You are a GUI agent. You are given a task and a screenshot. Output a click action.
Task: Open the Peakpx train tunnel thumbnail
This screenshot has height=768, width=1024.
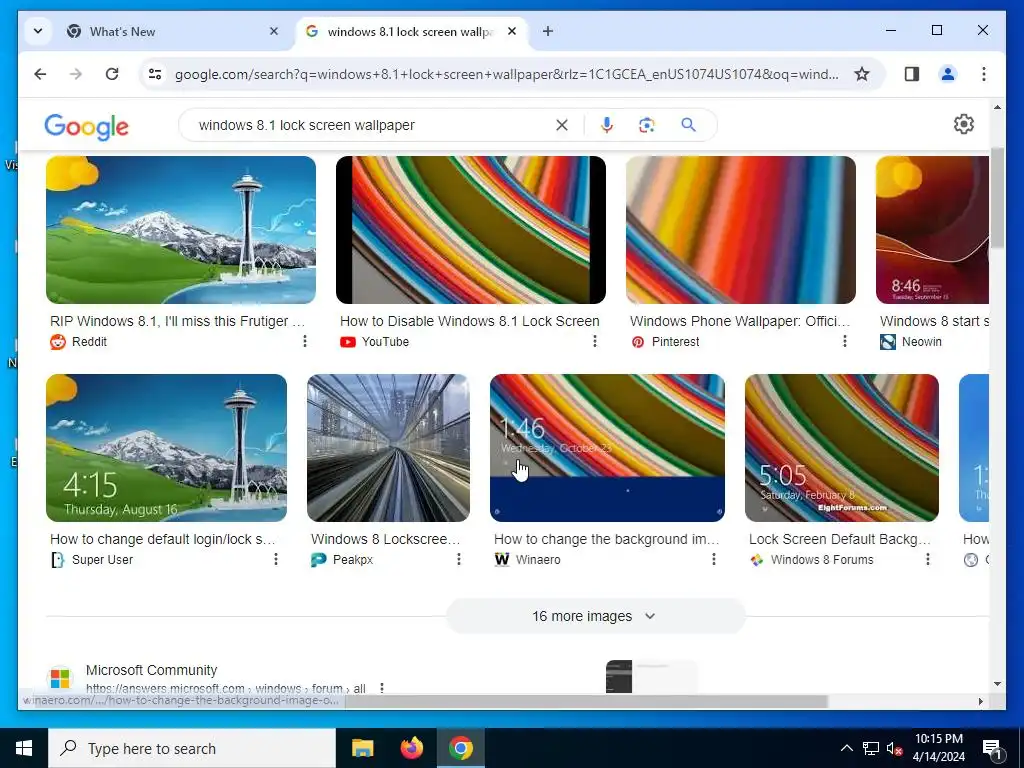389,448
